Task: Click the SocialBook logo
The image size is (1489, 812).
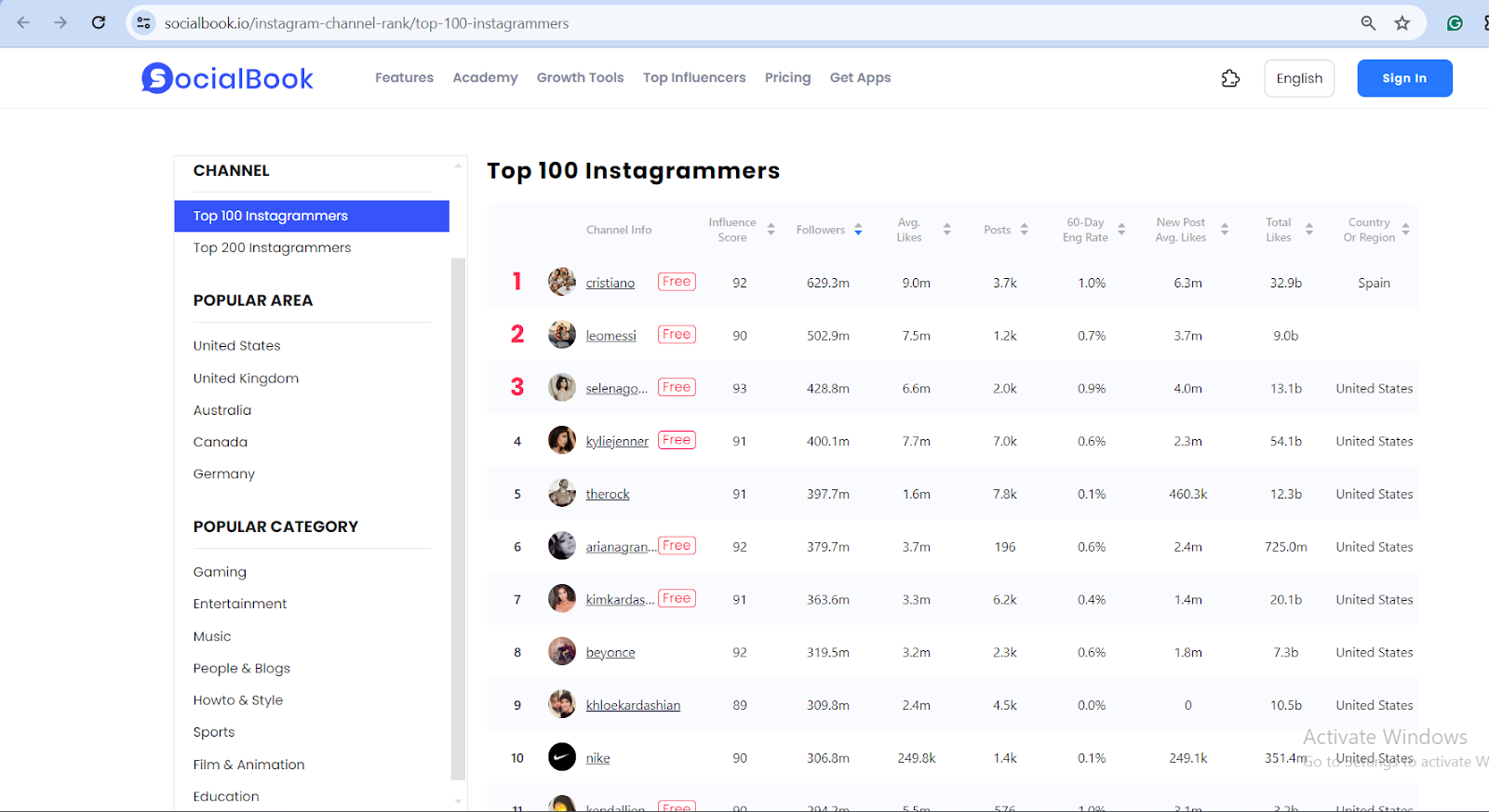Action: [227, 78]
